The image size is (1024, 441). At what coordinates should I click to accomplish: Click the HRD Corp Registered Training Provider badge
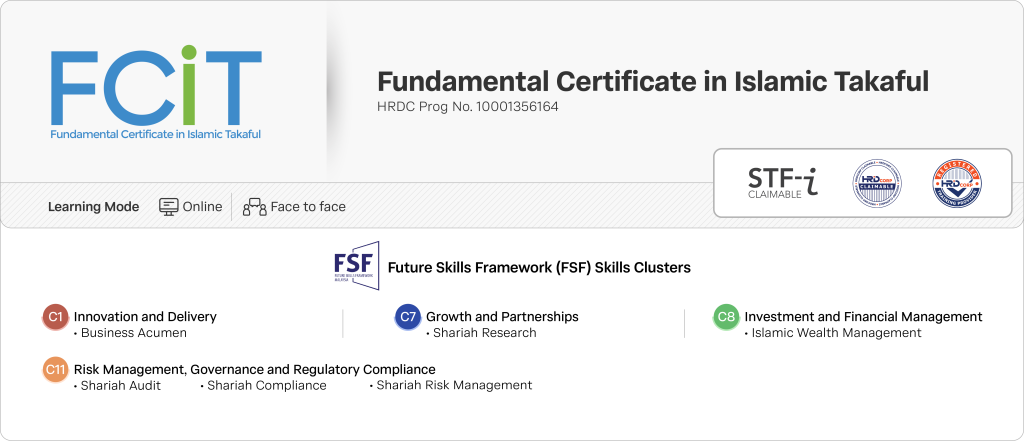(956, 184)
